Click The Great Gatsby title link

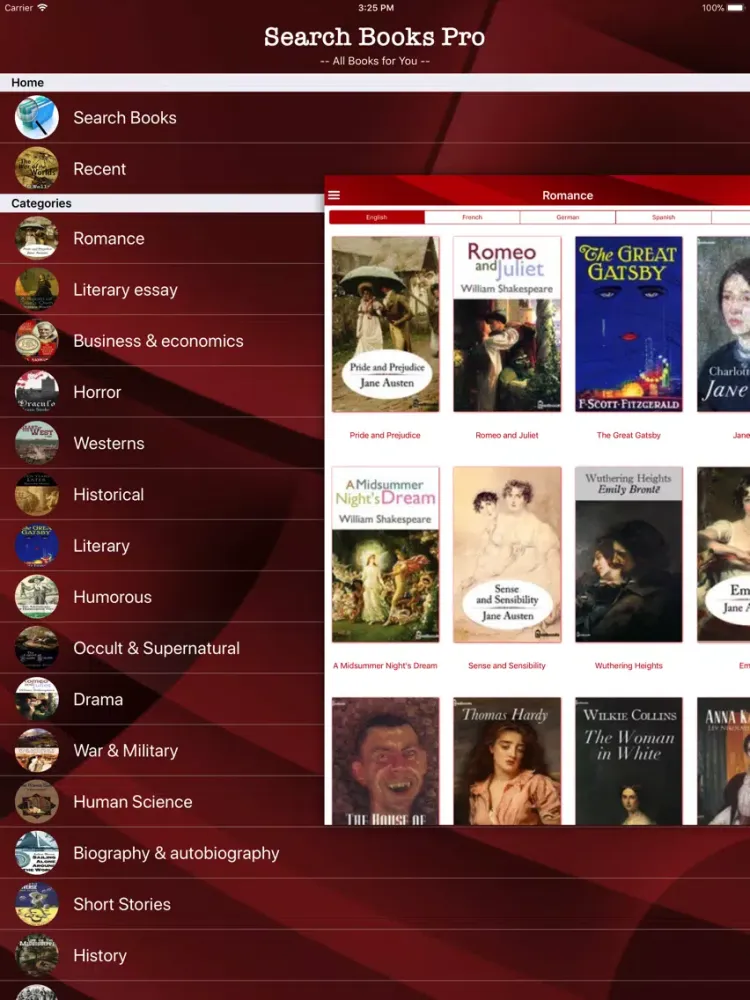[629, 435]
